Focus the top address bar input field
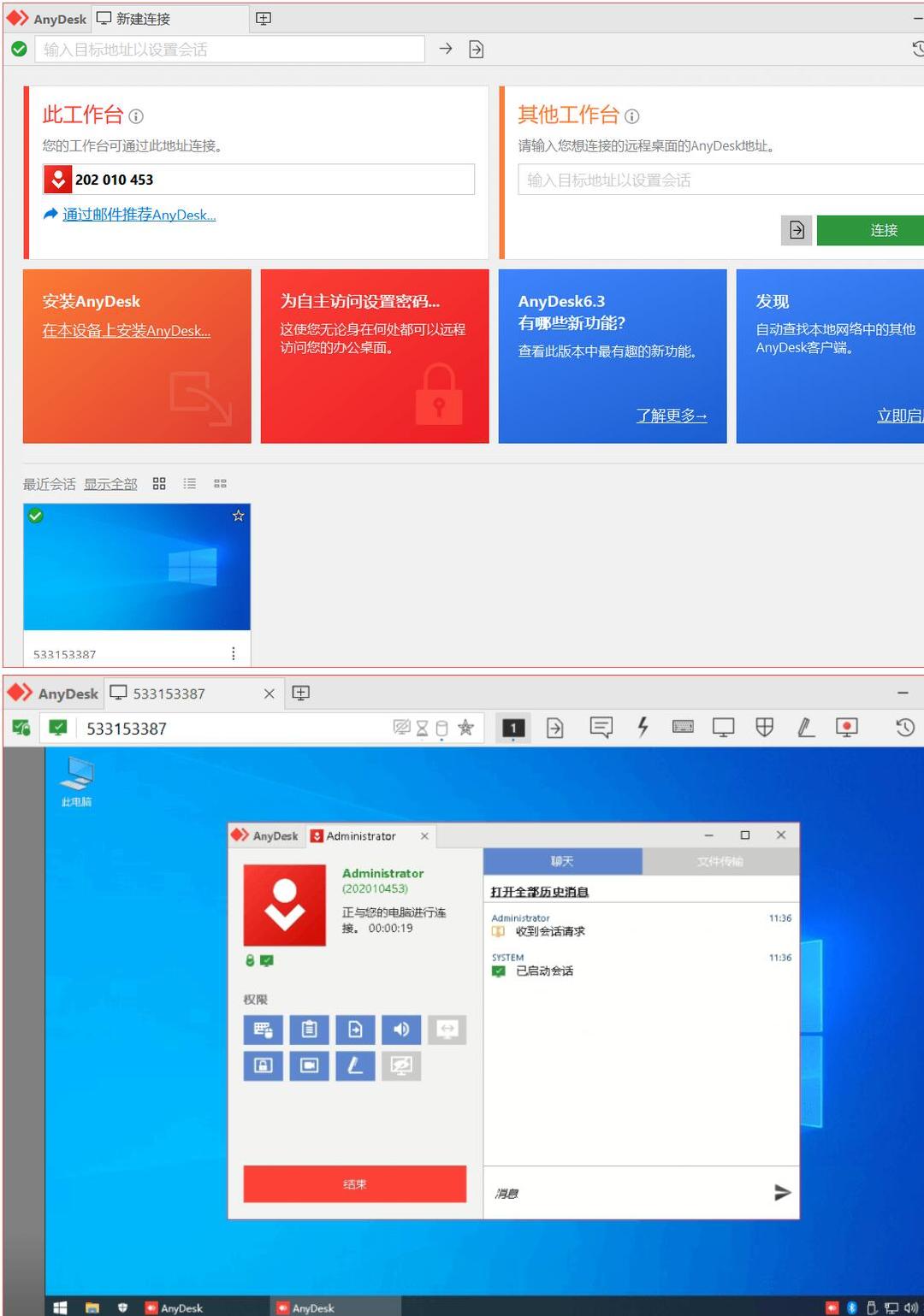This screenshot has width=924, height=1316. click(230, 50)
